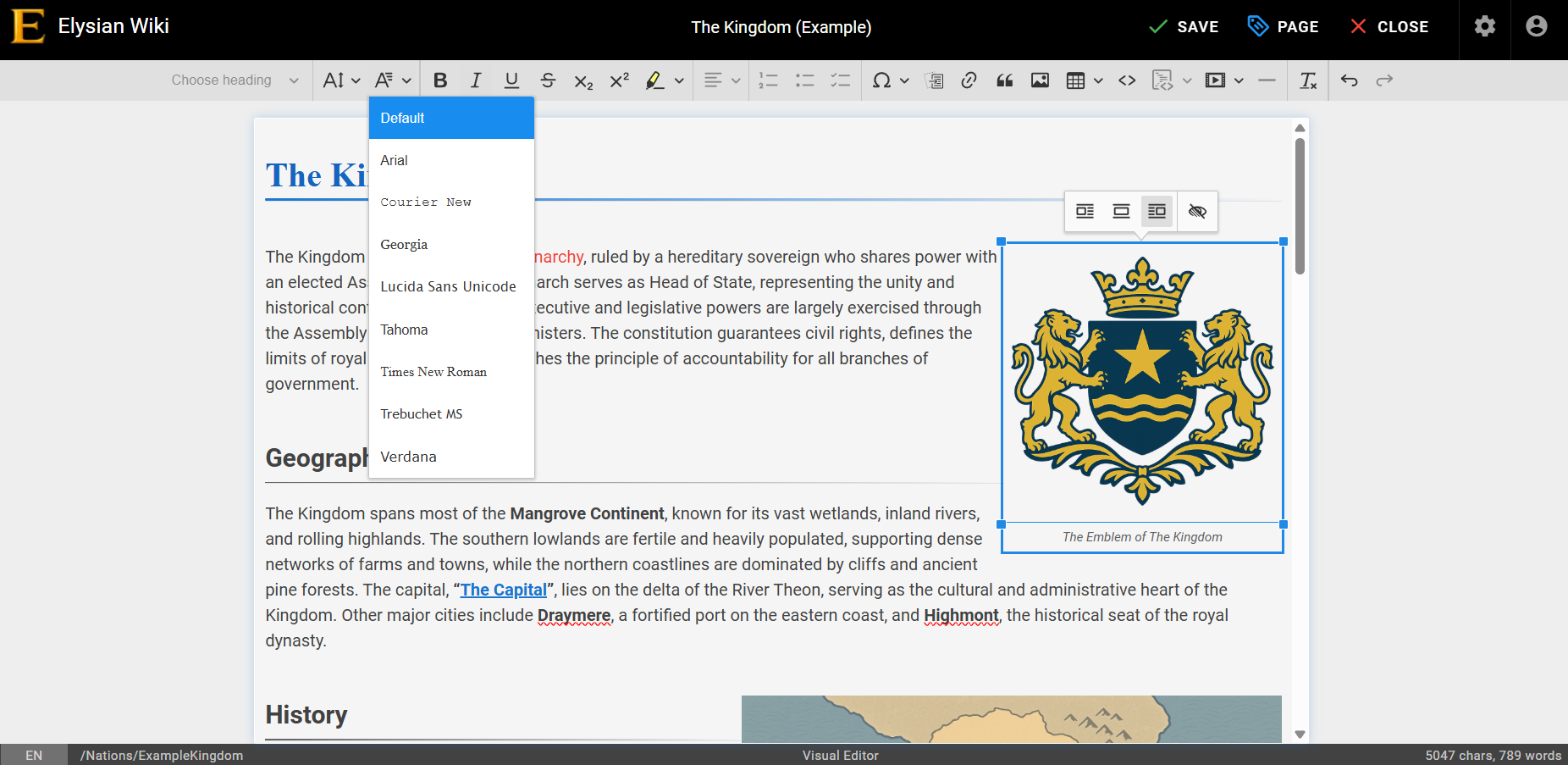Toggle underline formatting
This screenshot has width=1568, height=765.
(511, 80)
